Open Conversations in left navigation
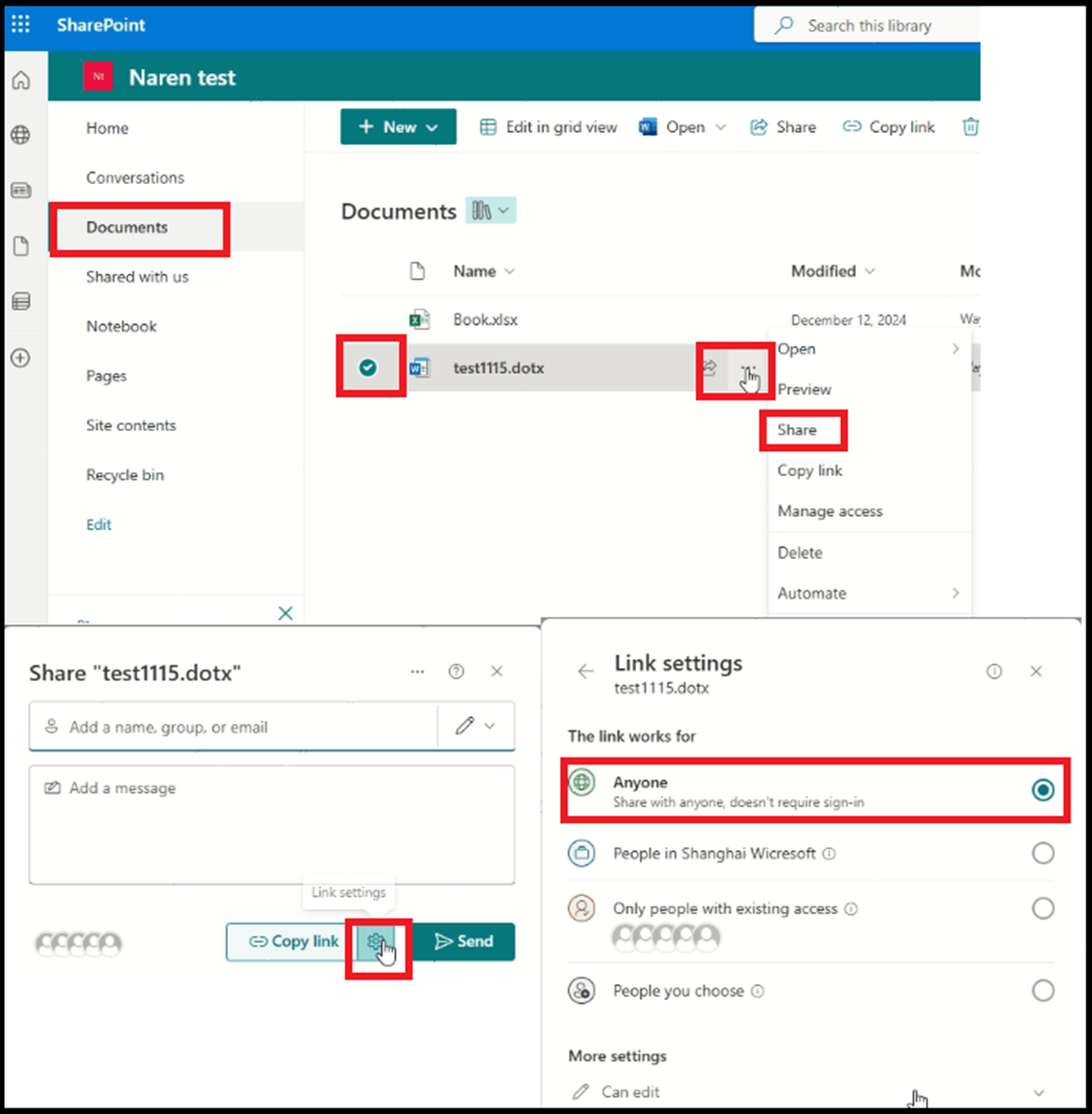 (135, 177)
